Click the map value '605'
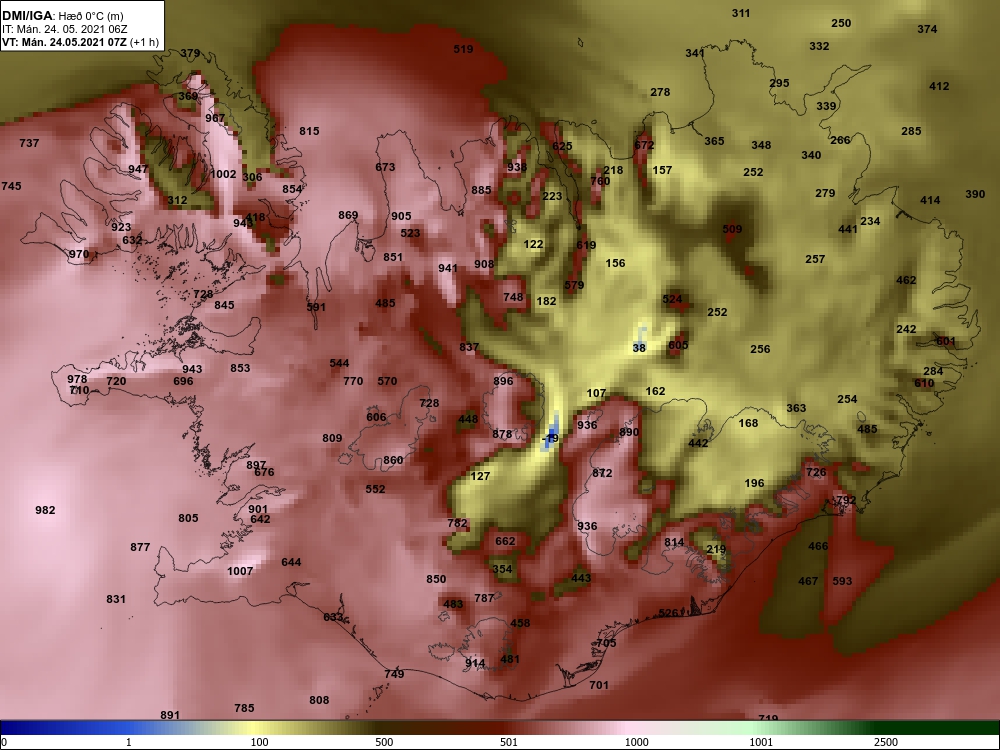1000x750 pixels. [x=679, y=345]
